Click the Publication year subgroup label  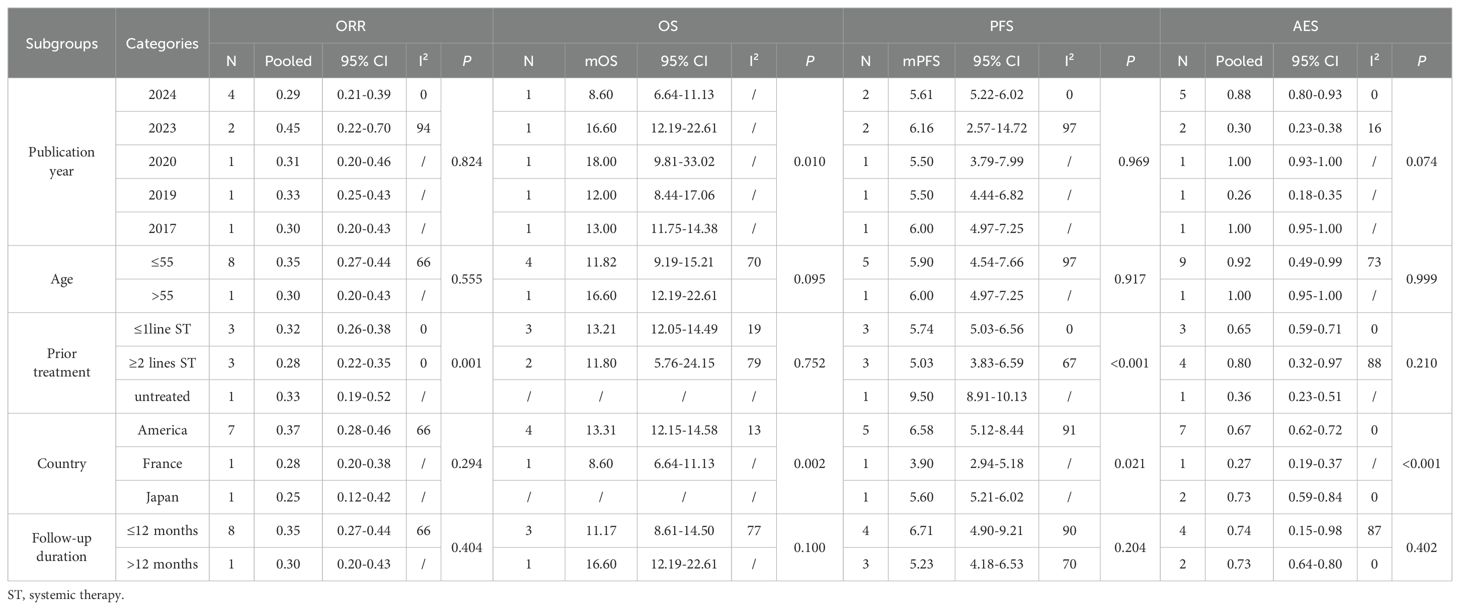[60, 161]
